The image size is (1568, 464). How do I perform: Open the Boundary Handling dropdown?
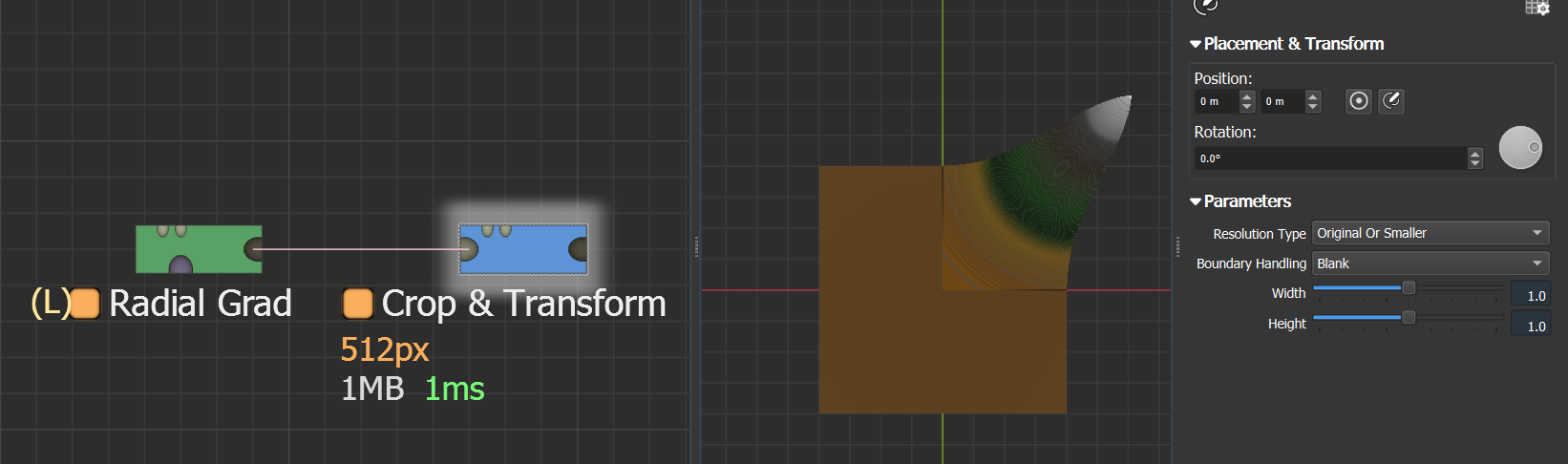tap(1430, 264)
